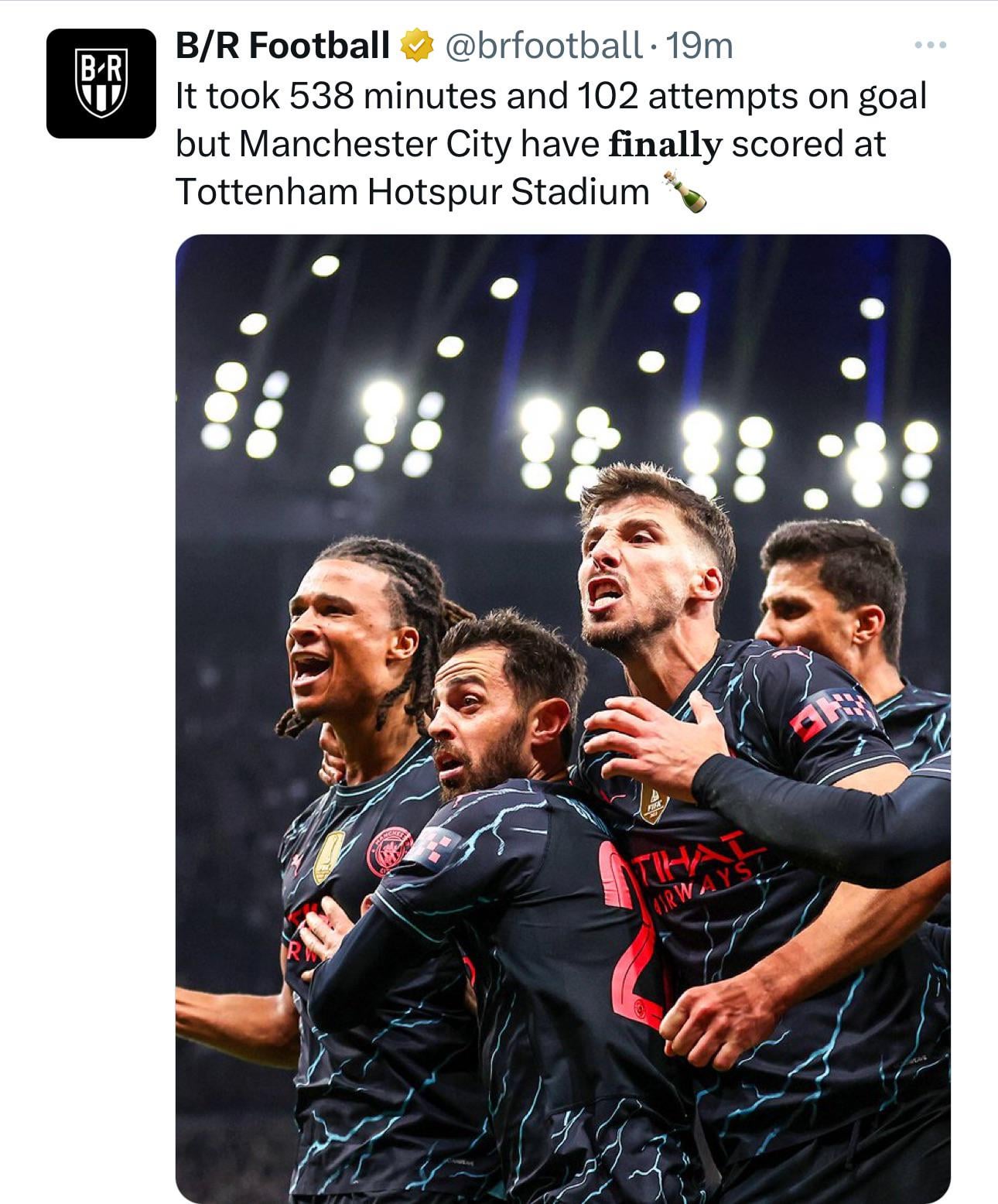
Task: Click the pink Manchester City crest on jersey
Action: 387,853
